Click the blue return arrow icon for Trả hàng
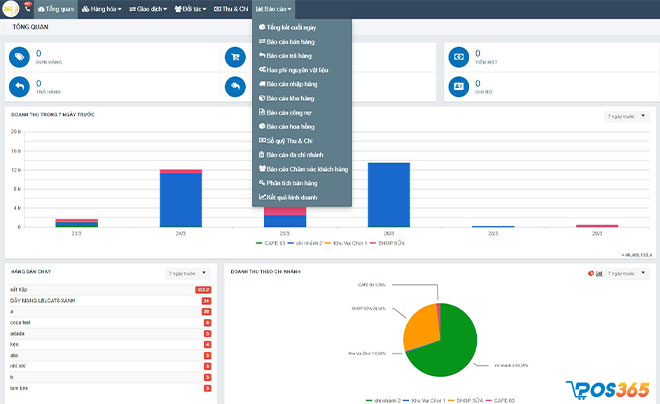 (19, 87)
